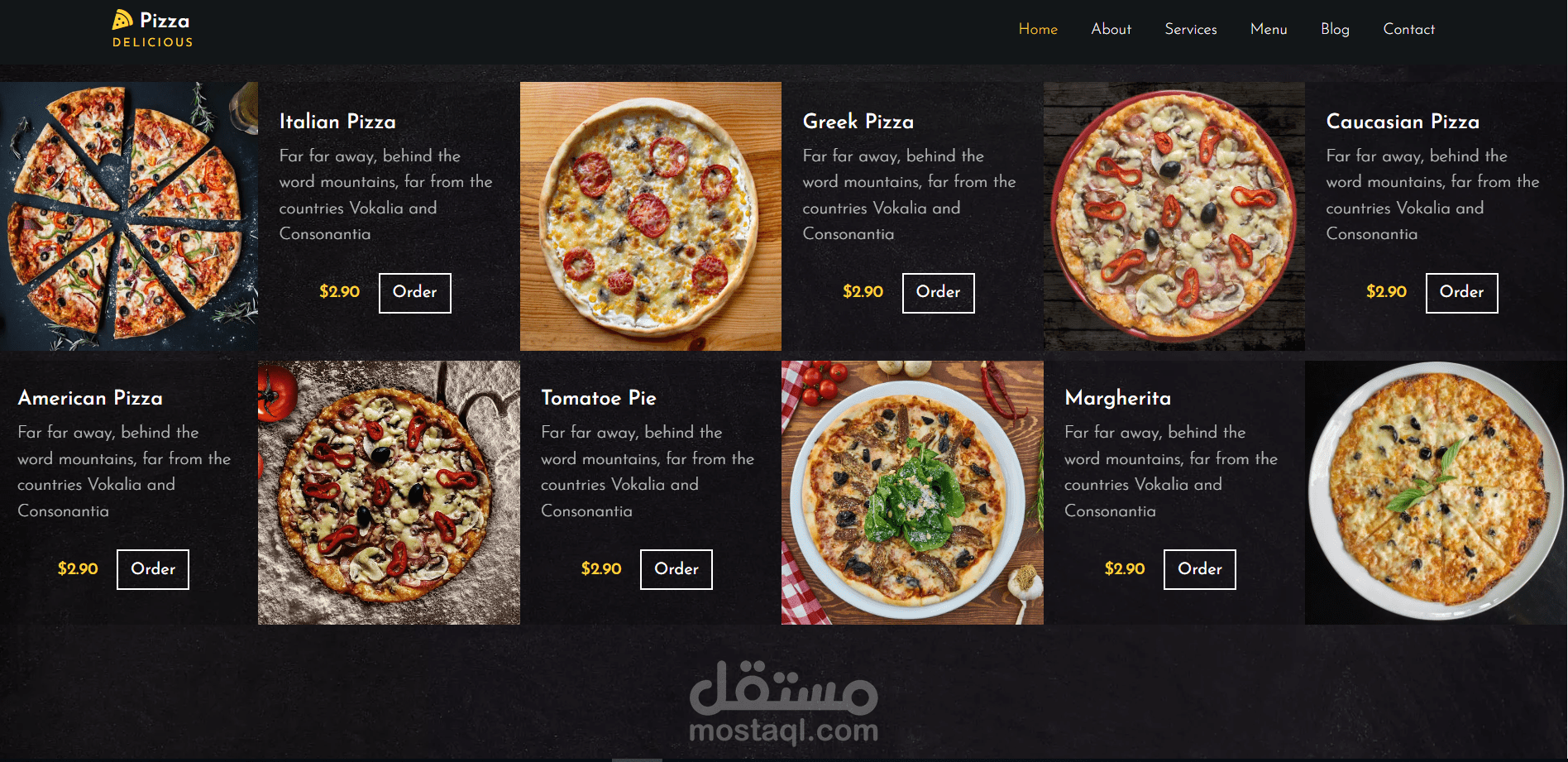The image size is (1568, 762).
Task: Order the Italian Pizza
Action: tap(414, 293)
